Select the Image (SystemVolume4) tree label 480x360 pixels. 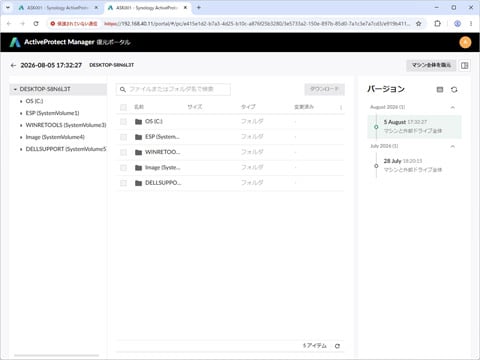[x=55, y=137]
